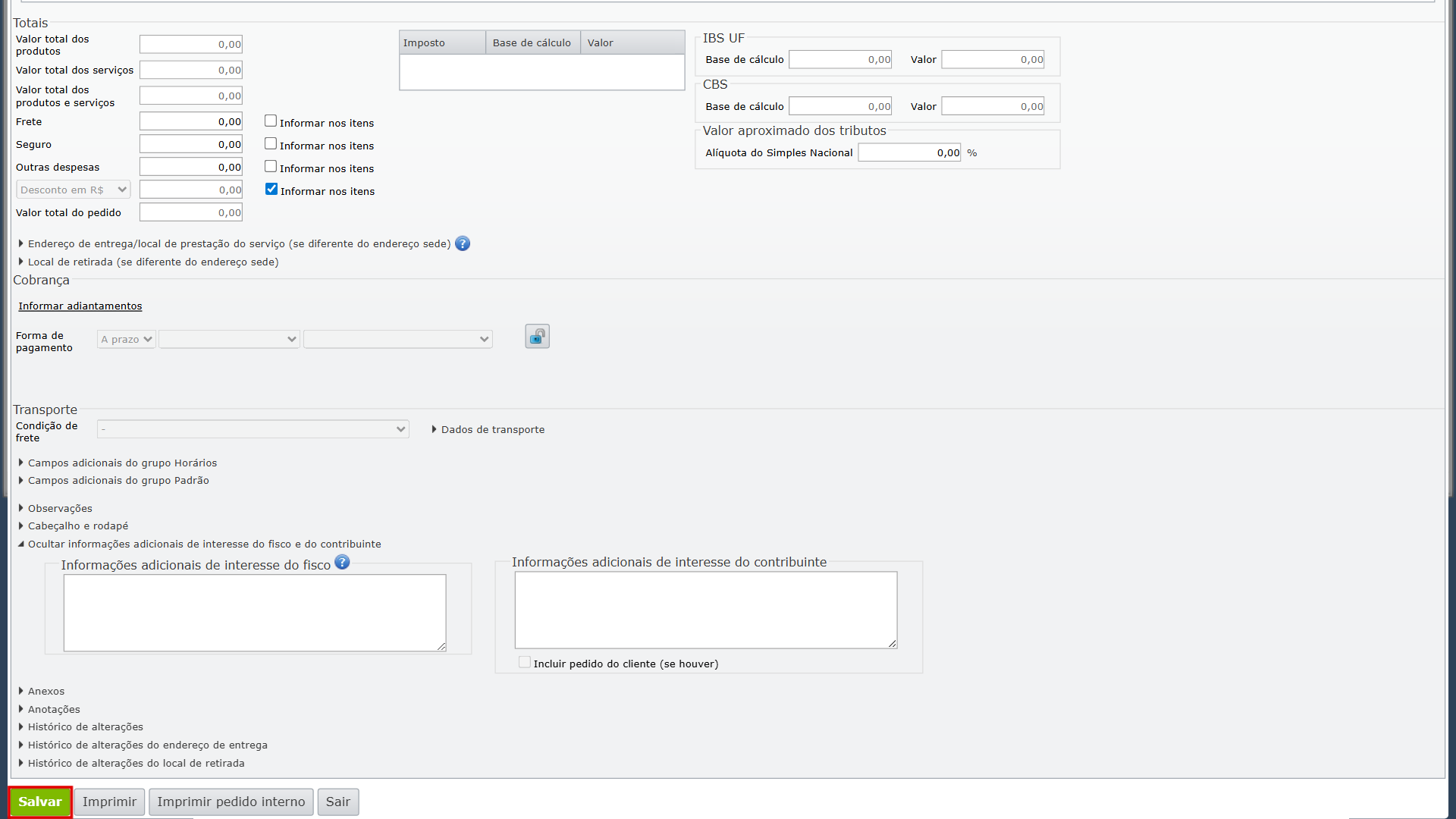Click the Seguro value field

[191, 144]
